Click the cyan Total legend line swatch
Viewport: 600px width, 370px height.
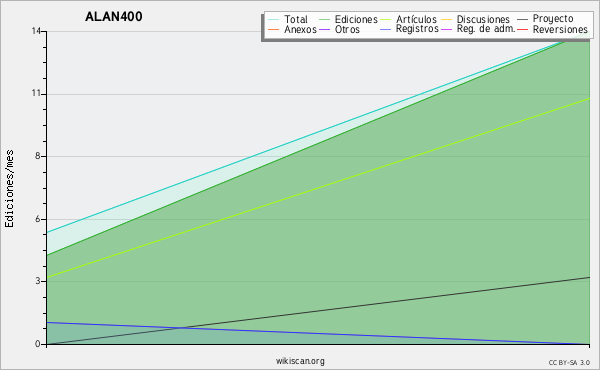(273, 19)
